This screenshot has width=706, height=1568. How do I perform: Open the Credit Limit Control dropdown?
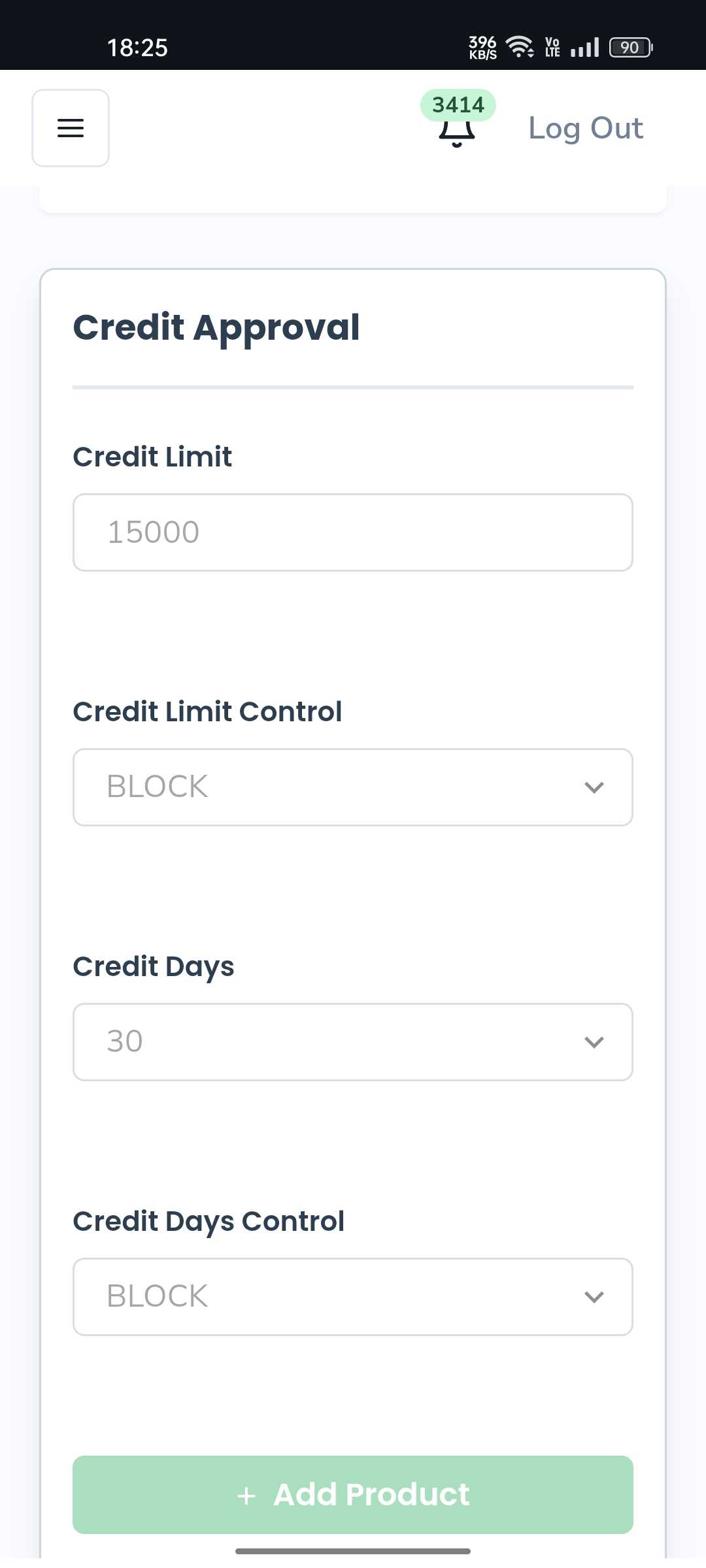point(353,787)
